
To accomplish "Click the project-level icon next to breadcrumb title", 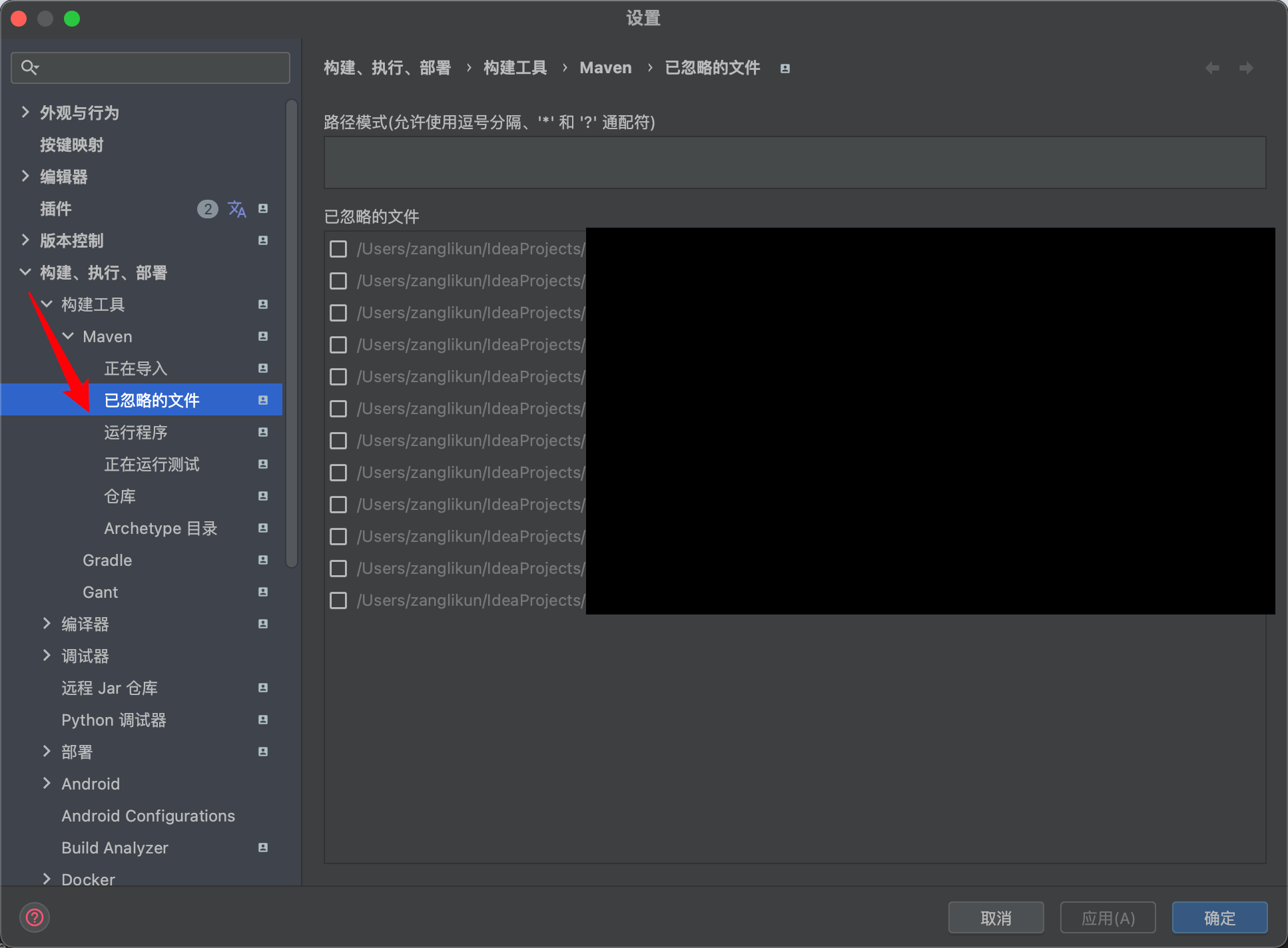I will pyautogui.click(x=785, y=69).
